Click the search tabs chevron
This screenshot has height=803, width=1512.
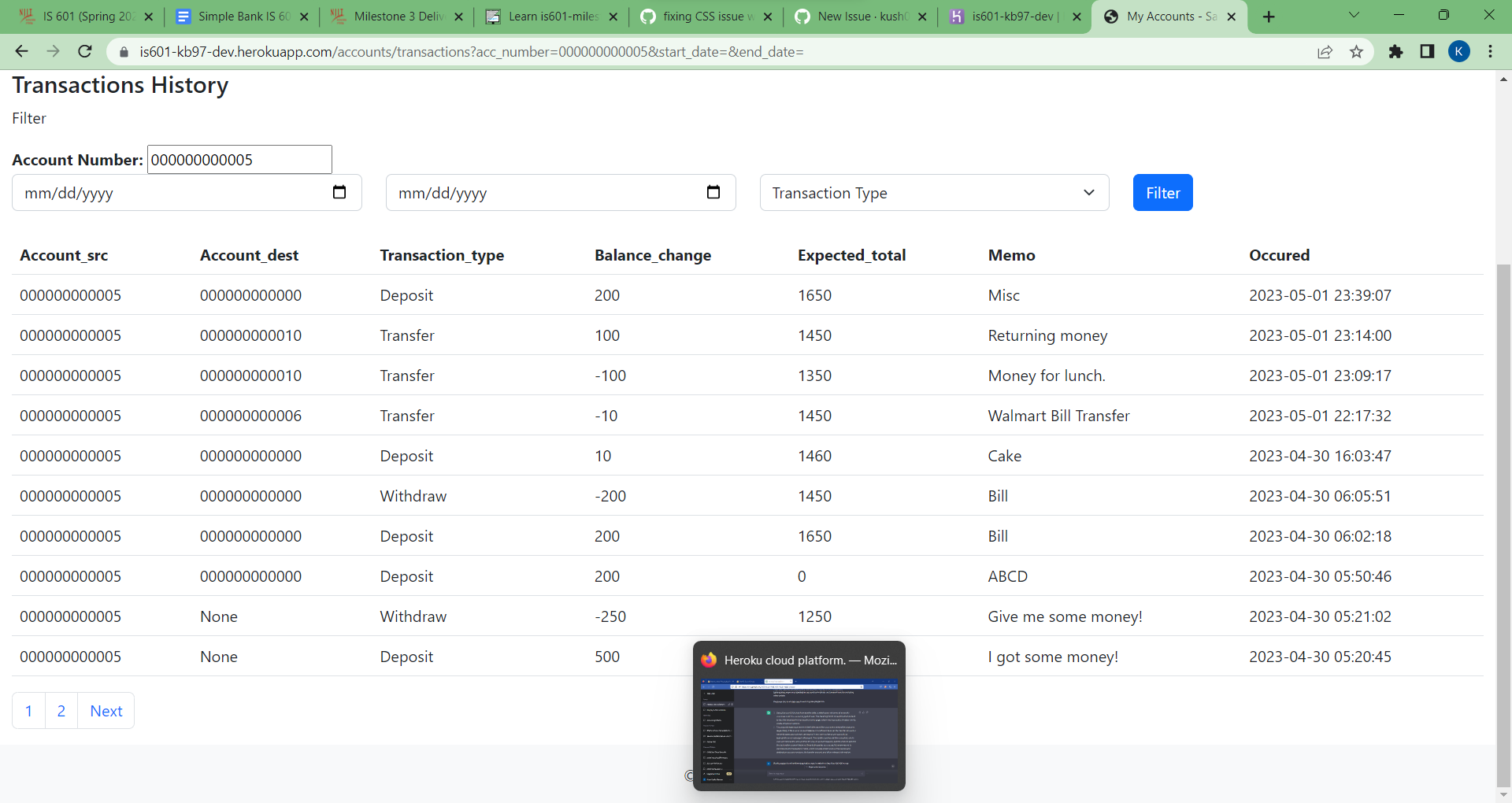1355,15
